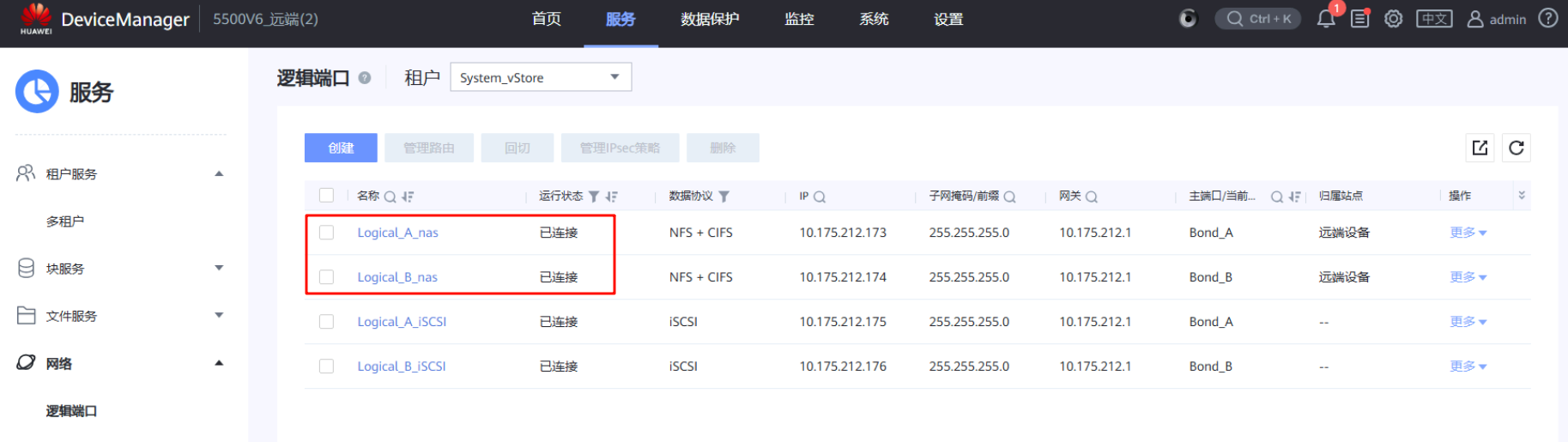Filter by running status column funnel icon

tap(594, 197)
